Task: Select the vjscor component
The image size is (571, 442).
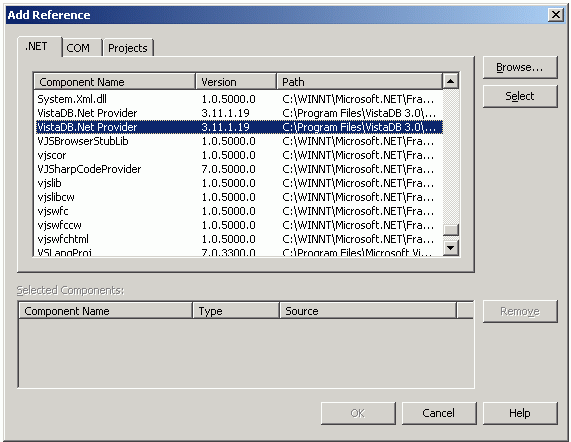Action: 239,155
